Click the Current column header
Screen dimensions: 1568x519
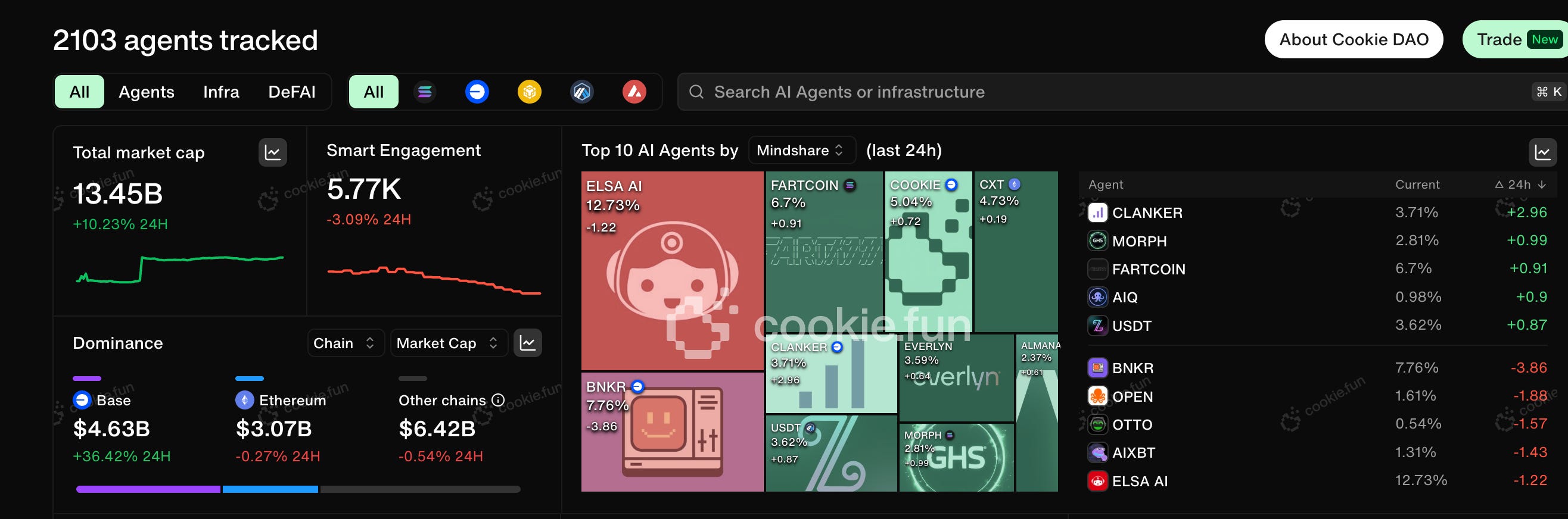tap(1417, 185)
